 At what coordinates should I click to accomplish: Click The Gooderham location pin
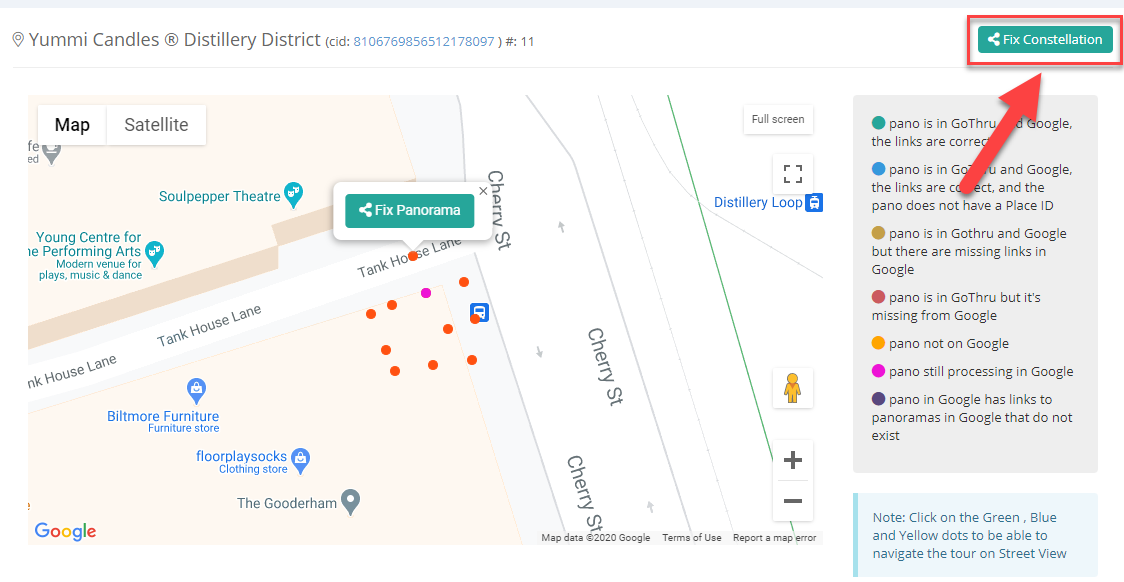(x=350, y=501)
